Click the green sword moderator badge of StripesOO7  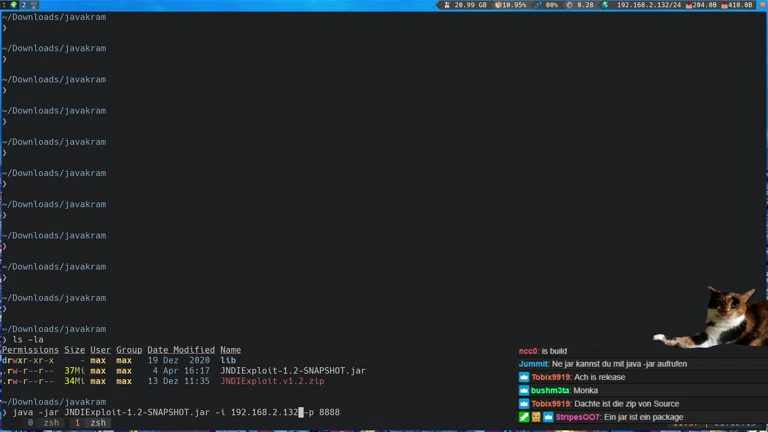coord(524,417)
